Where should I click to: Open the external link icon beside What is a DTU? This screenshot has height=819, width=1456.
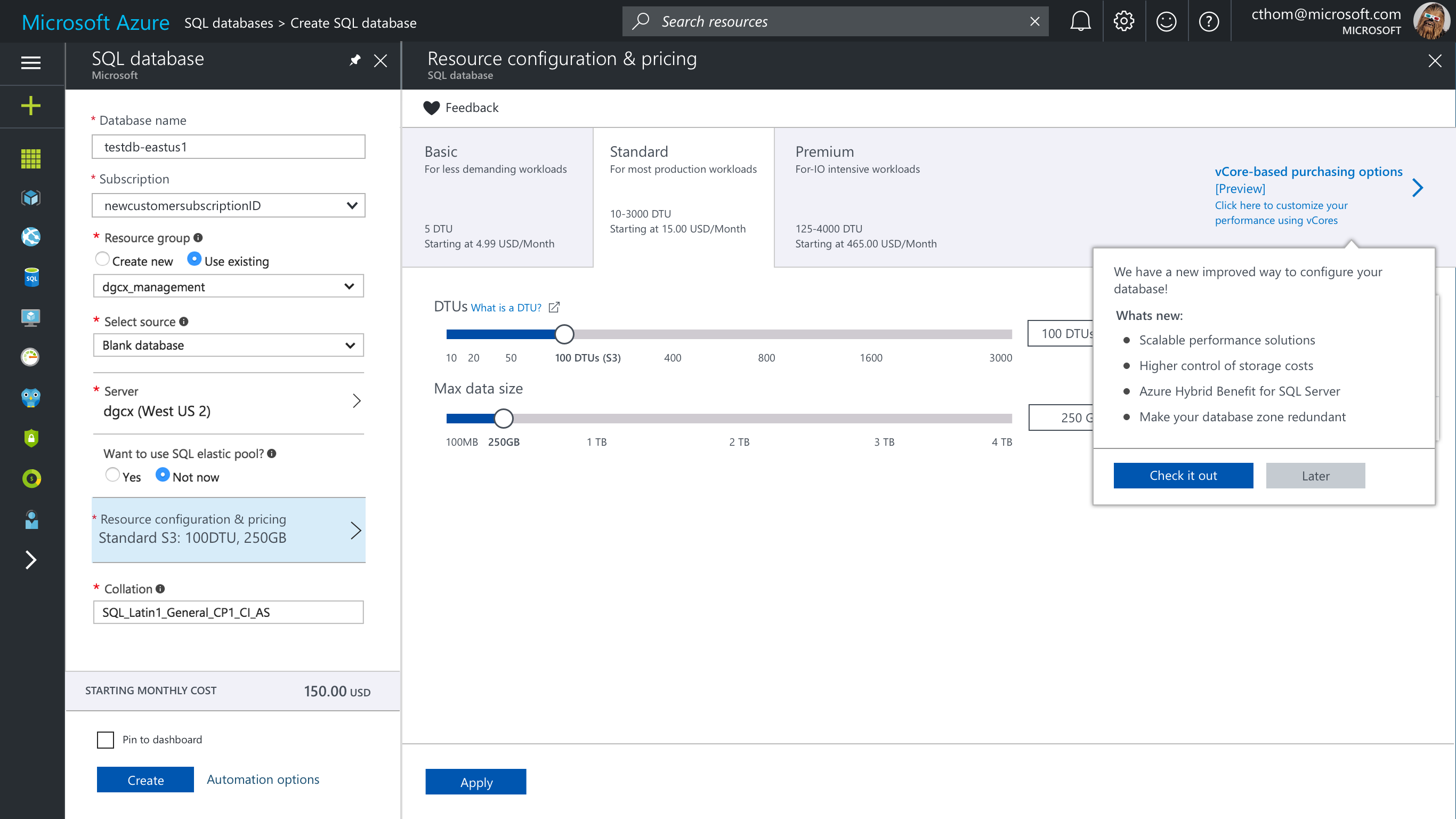(554, 307)
